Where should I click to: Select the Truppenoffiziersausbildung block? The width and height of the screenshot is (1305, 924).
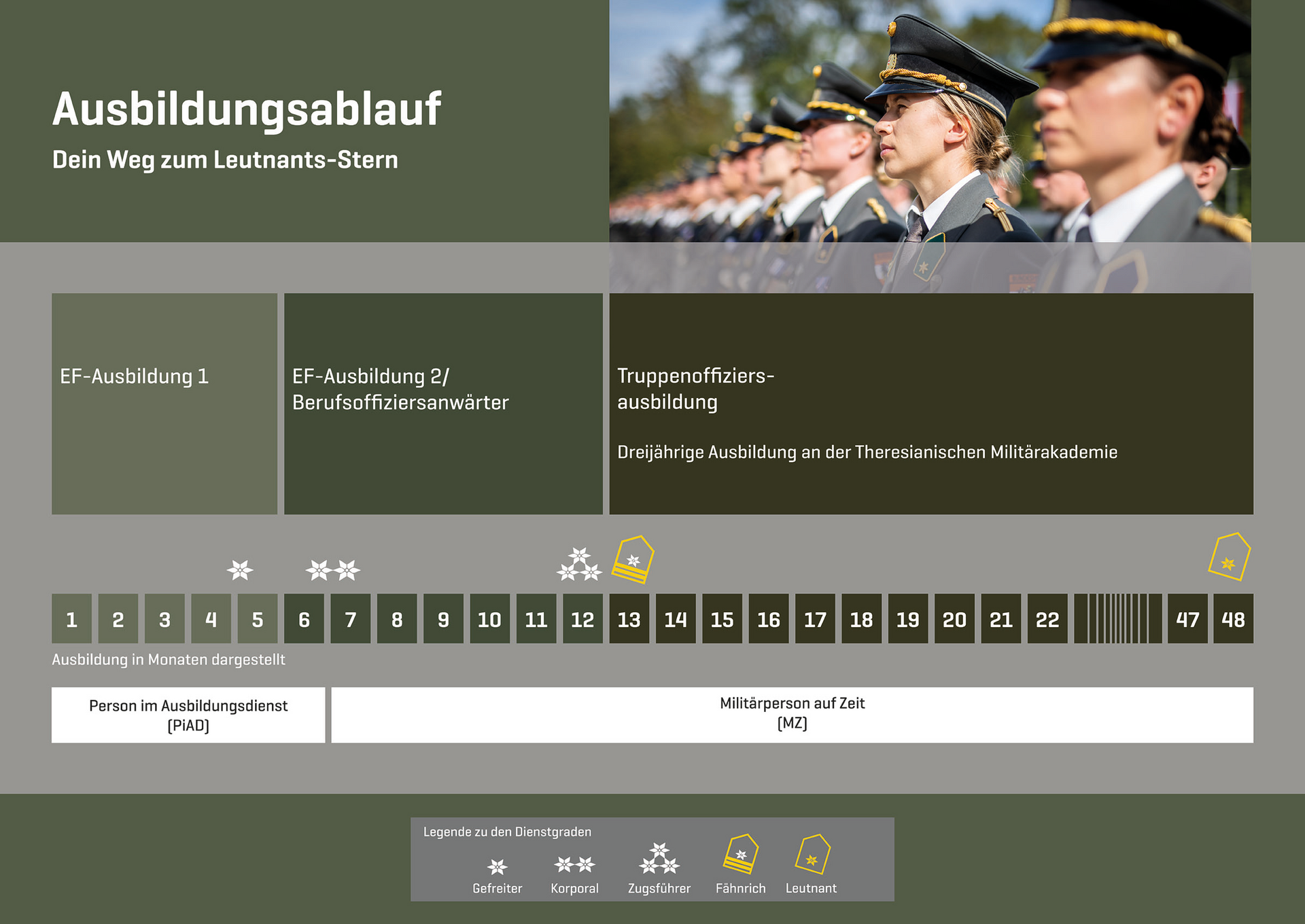coord(930,404)
